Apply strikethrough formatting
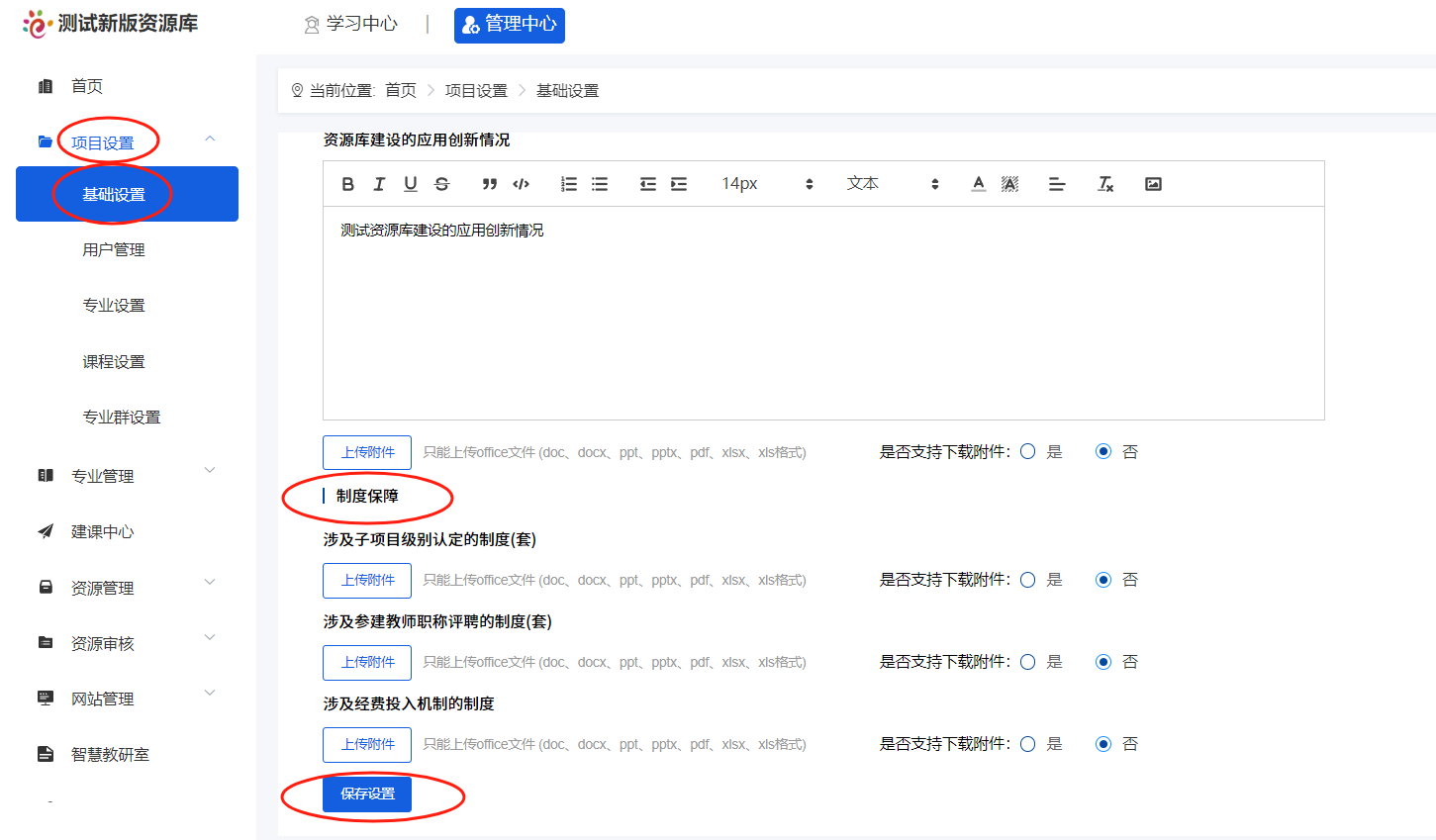 coord(441,184)
